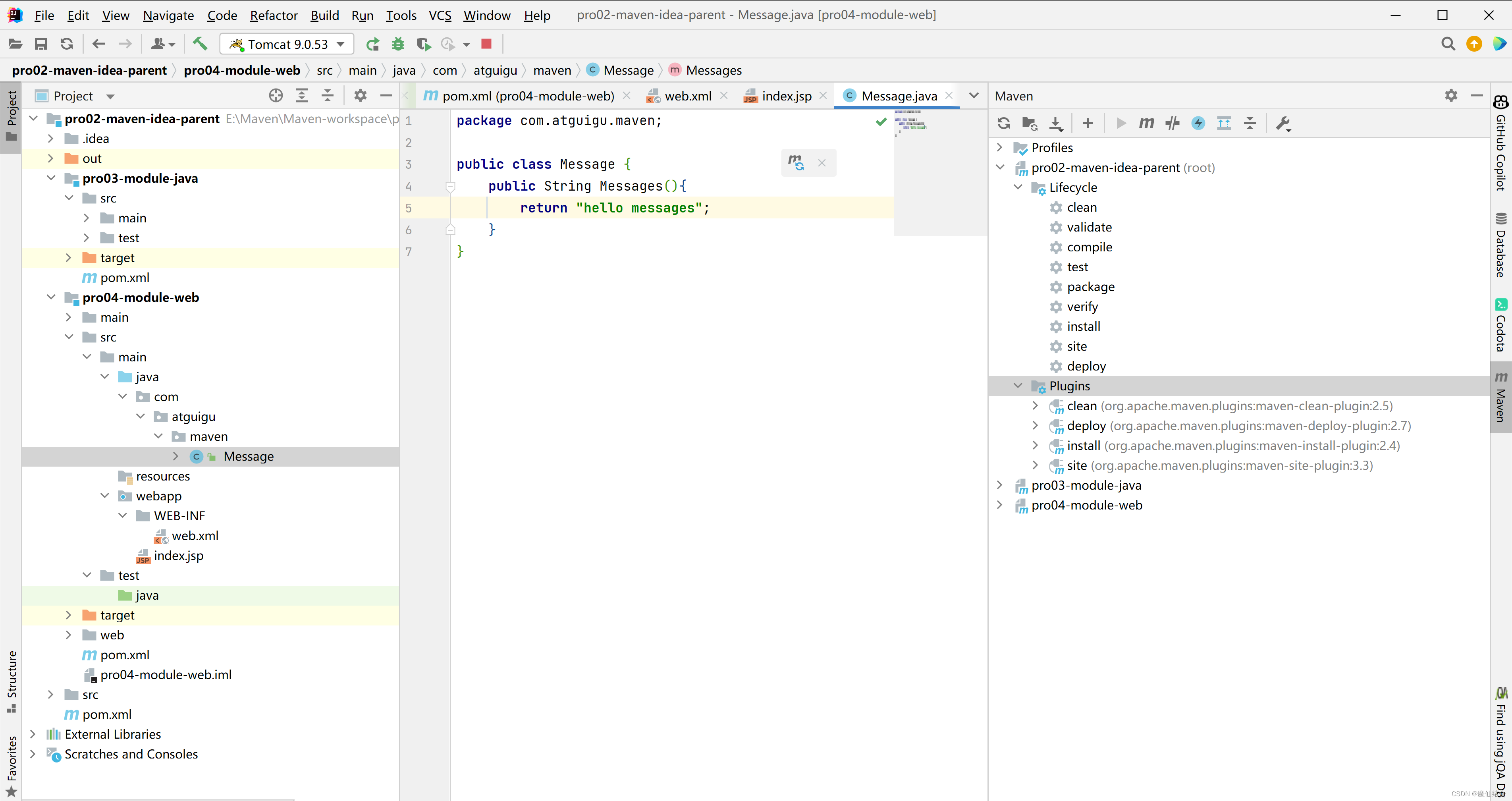Image resolution: width=1512 pixels, height=801 pixels.
Task: Open the VCS menu
Action: click(440, 15)
